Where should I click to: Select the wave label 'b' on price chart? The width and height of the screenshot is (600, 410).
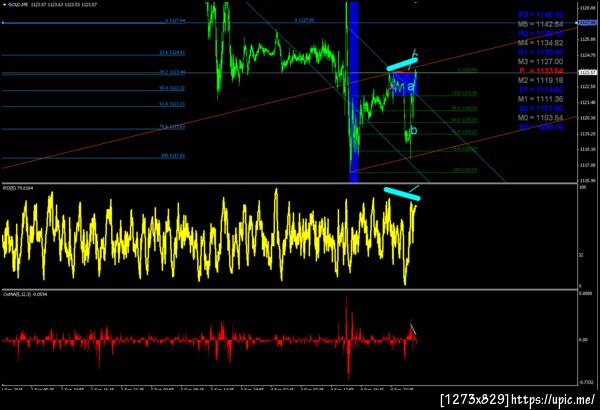pyautogui.click(x=413, y=131)
